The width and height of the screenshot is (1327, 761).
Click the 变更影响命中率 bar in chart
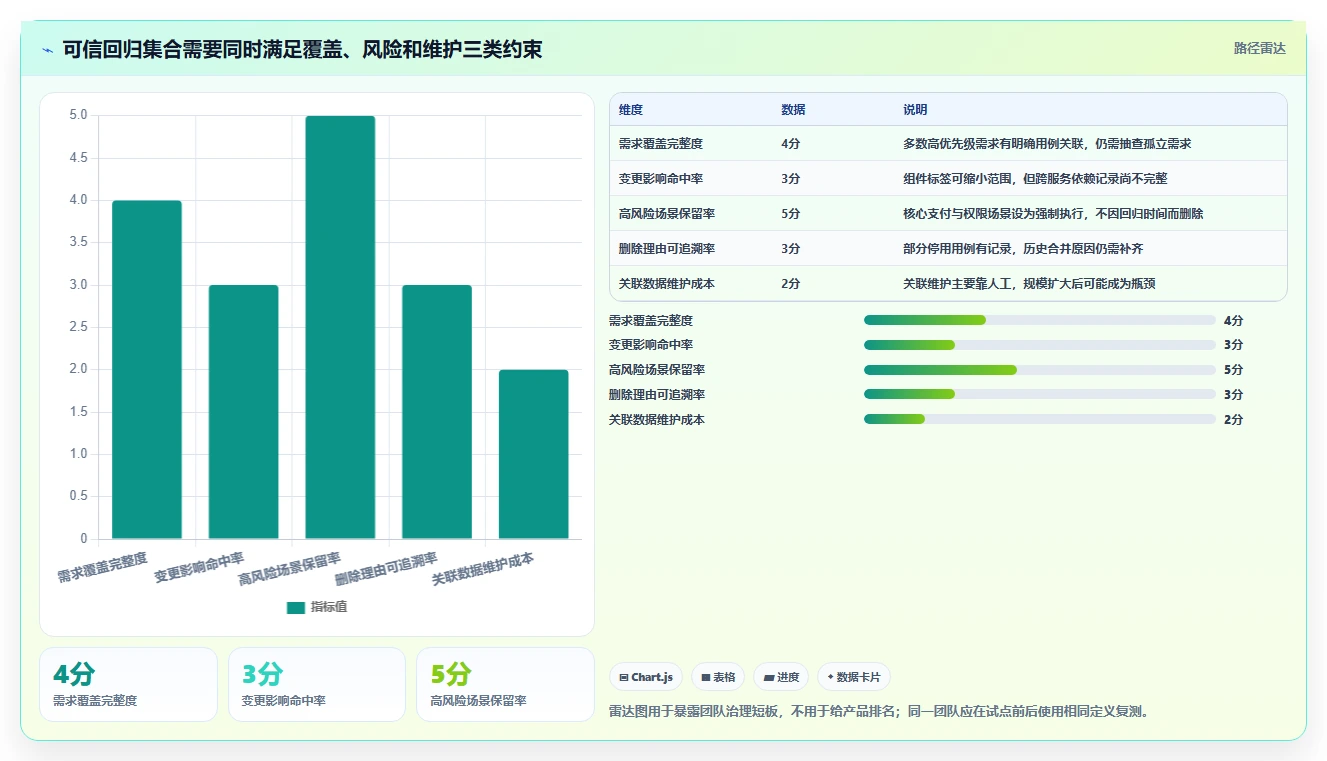(243, 412)
